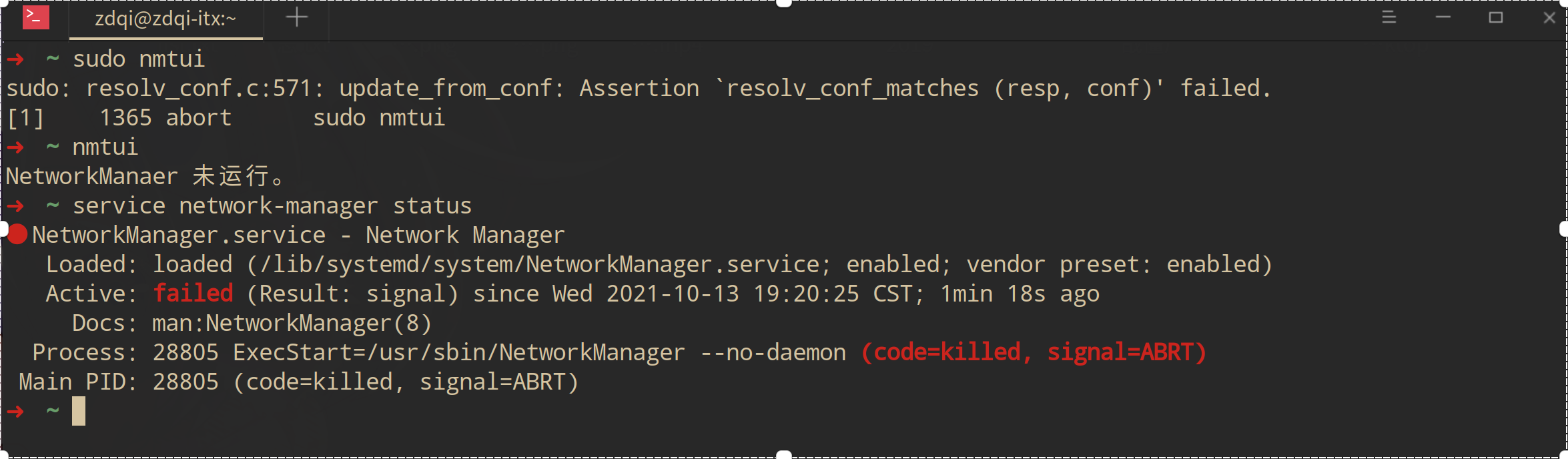Close the terminal window
The width and height of the screenshot is (1568, 459).
coord(1549,17)
